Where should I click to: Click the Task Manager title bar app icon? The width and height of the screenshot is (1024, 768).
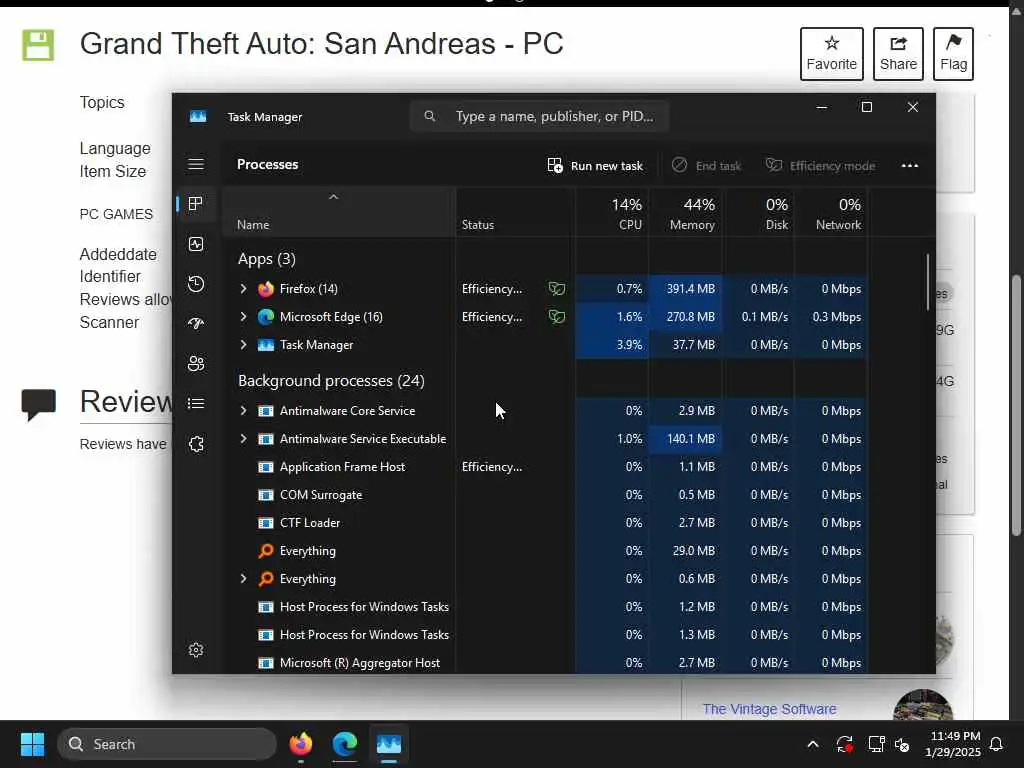(x=198, y=116)
